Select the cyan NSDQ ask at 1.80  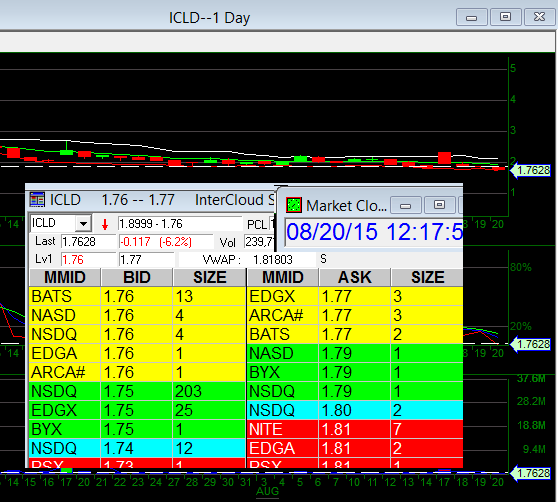click(x=355, y=410)
